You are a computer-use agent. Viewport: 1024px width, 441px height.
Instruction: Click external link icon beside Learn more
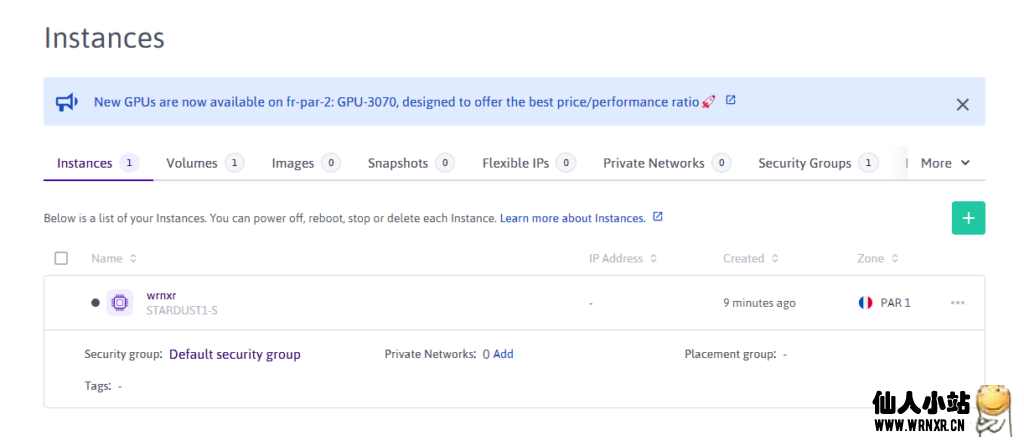click(657, 217)
